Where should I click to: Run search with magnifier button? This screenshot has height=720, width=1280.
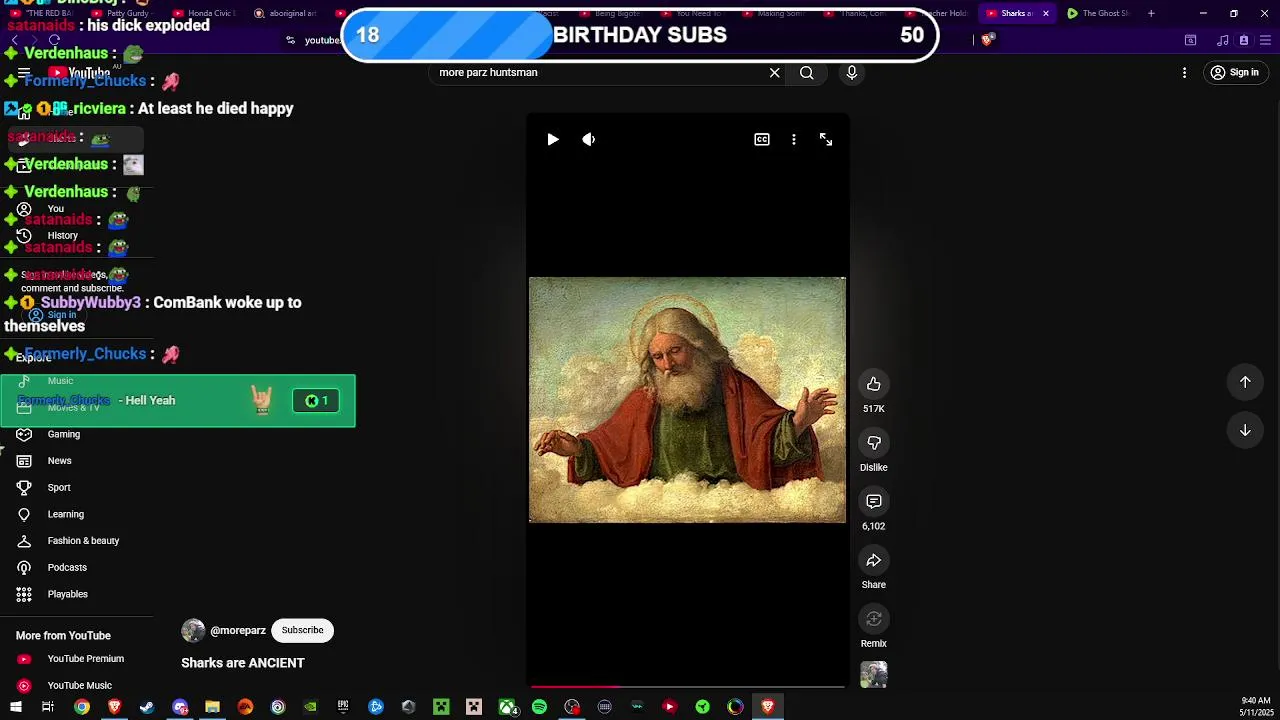(x=807, y=73)
